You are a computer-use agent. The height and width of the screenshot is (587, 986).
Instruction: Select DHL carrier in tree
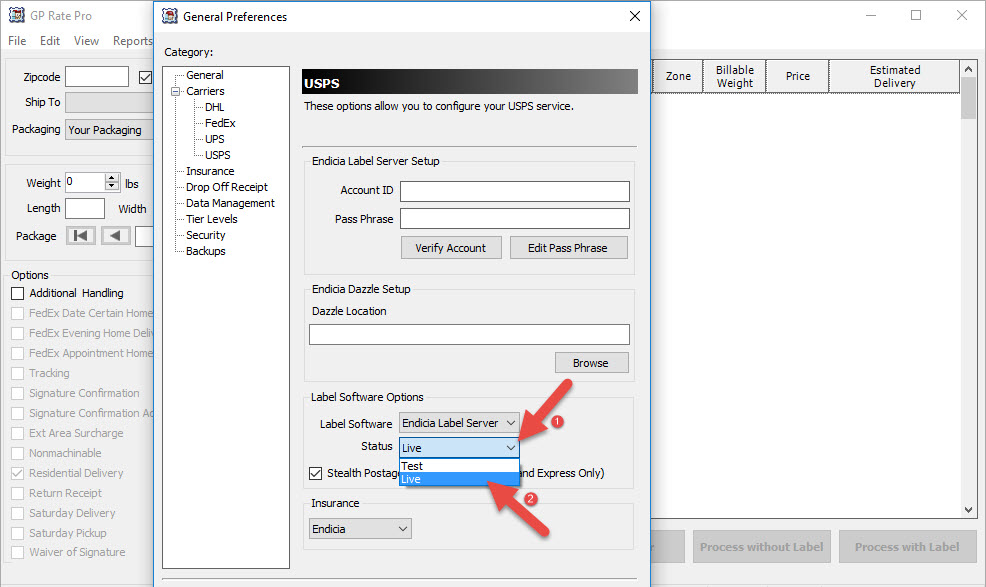coord(214,107)
